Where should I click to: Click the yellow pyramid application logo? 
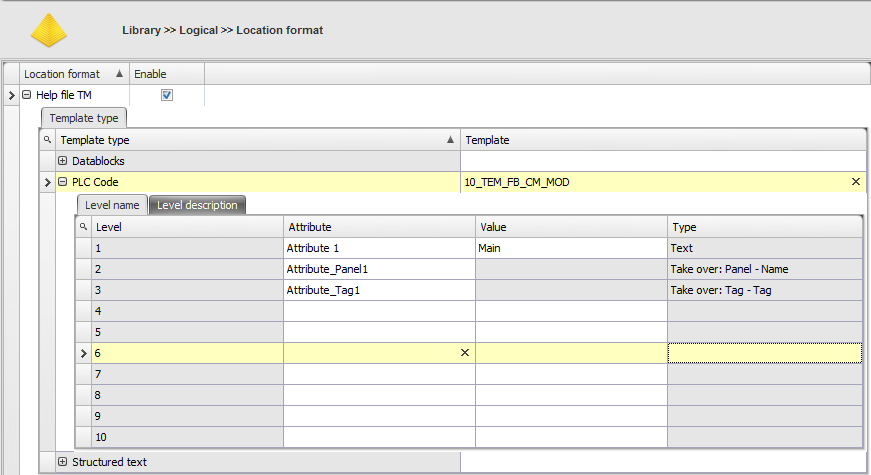pyautogui.click(x=49, y=30)
